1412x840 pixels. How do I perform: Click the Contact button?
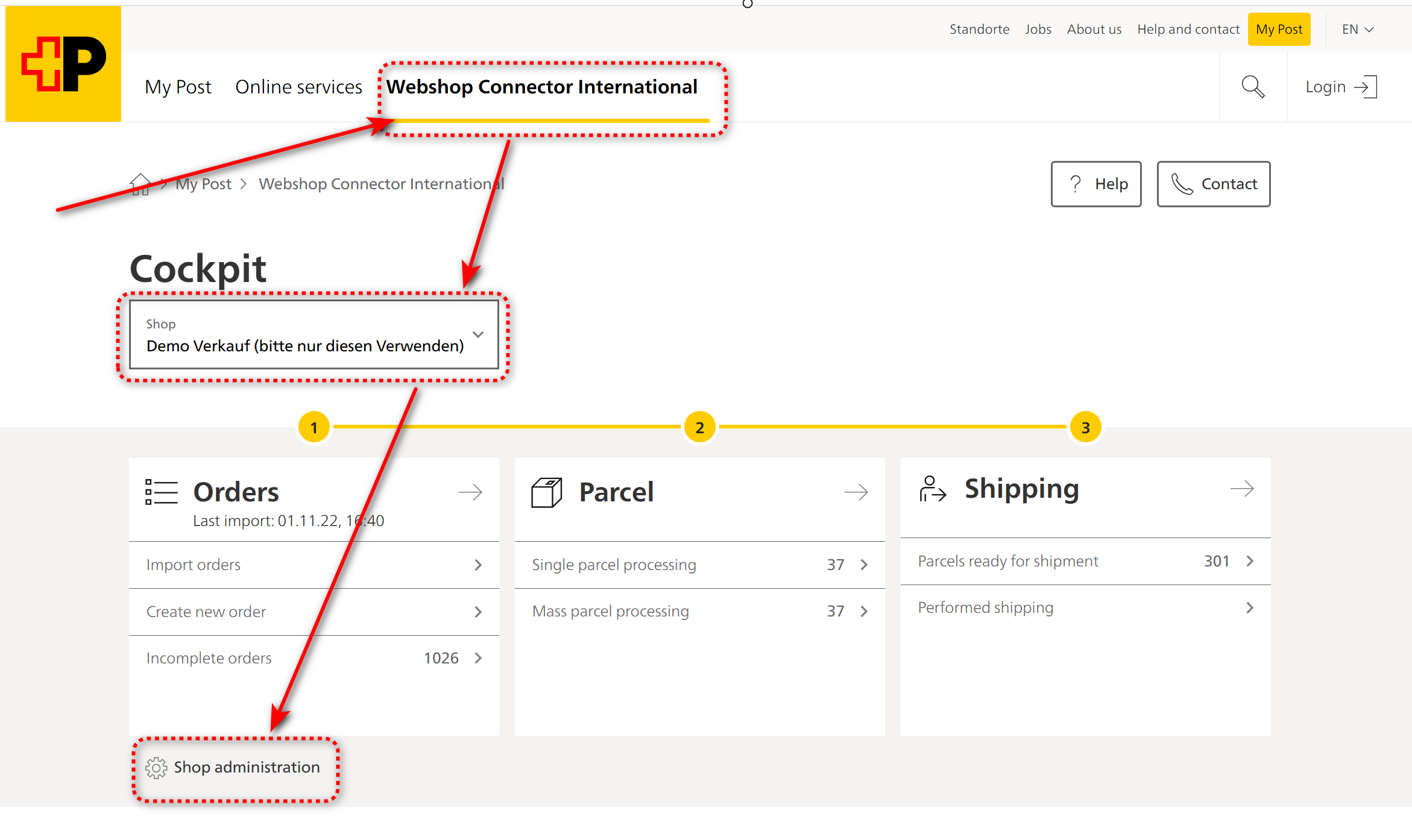click(1213, 184)
